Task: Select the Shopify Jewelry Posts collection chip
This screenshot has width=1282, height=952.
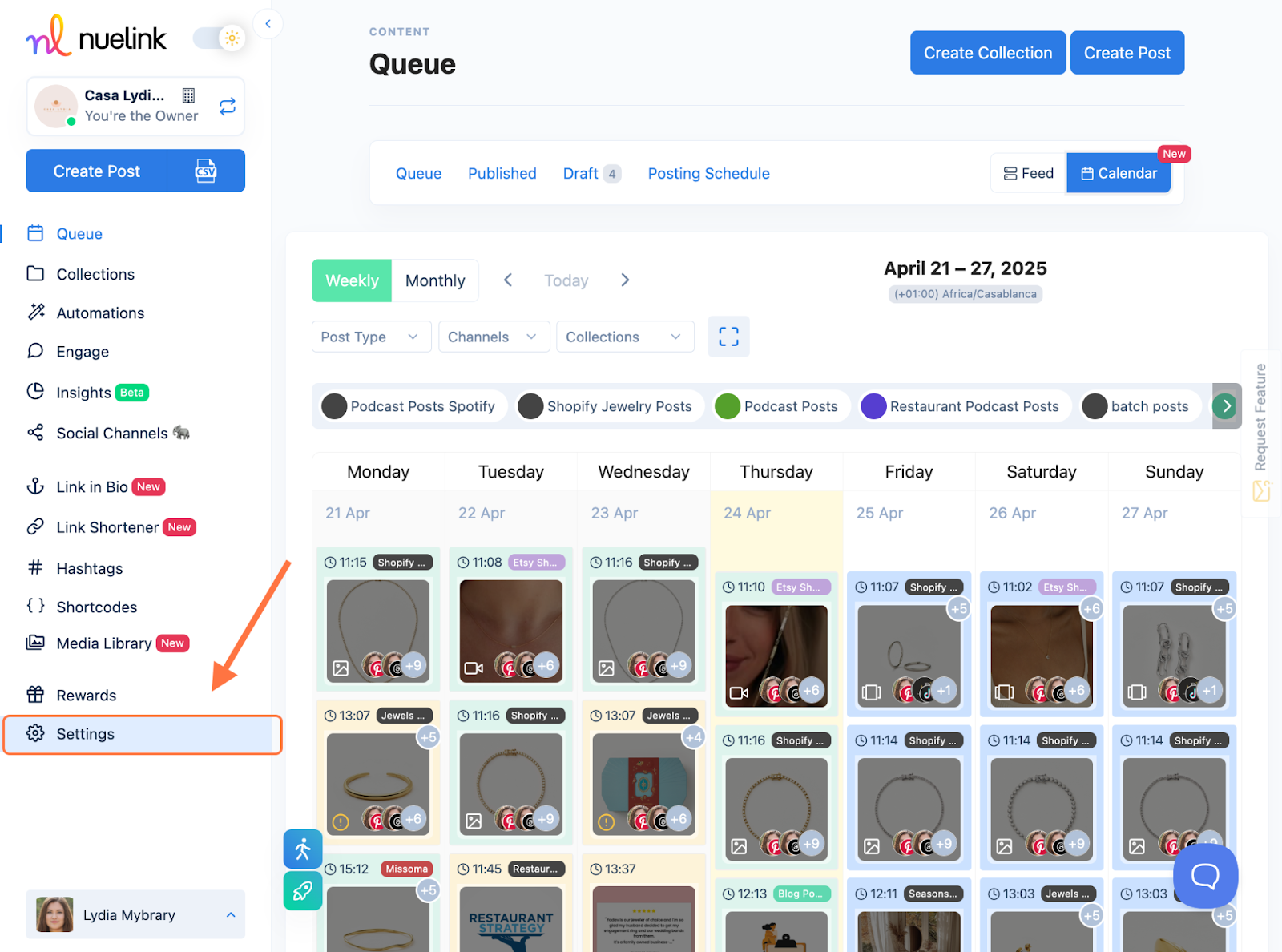Action: pos(609,406)
